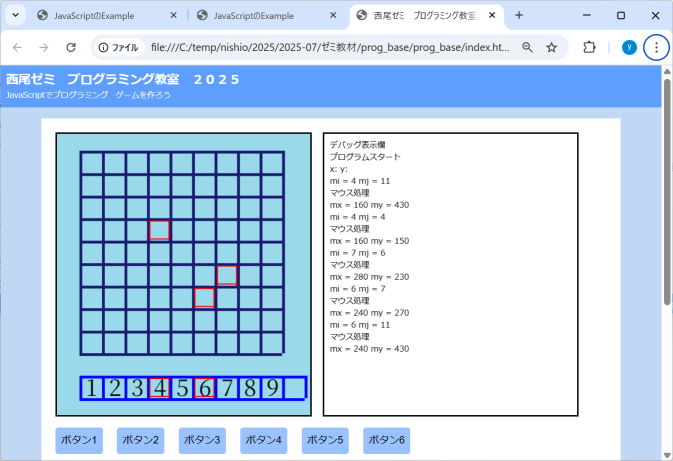Click the 'mx = 160 my = 150' log line
The image size is (673, 461).
tap(370, 241)
